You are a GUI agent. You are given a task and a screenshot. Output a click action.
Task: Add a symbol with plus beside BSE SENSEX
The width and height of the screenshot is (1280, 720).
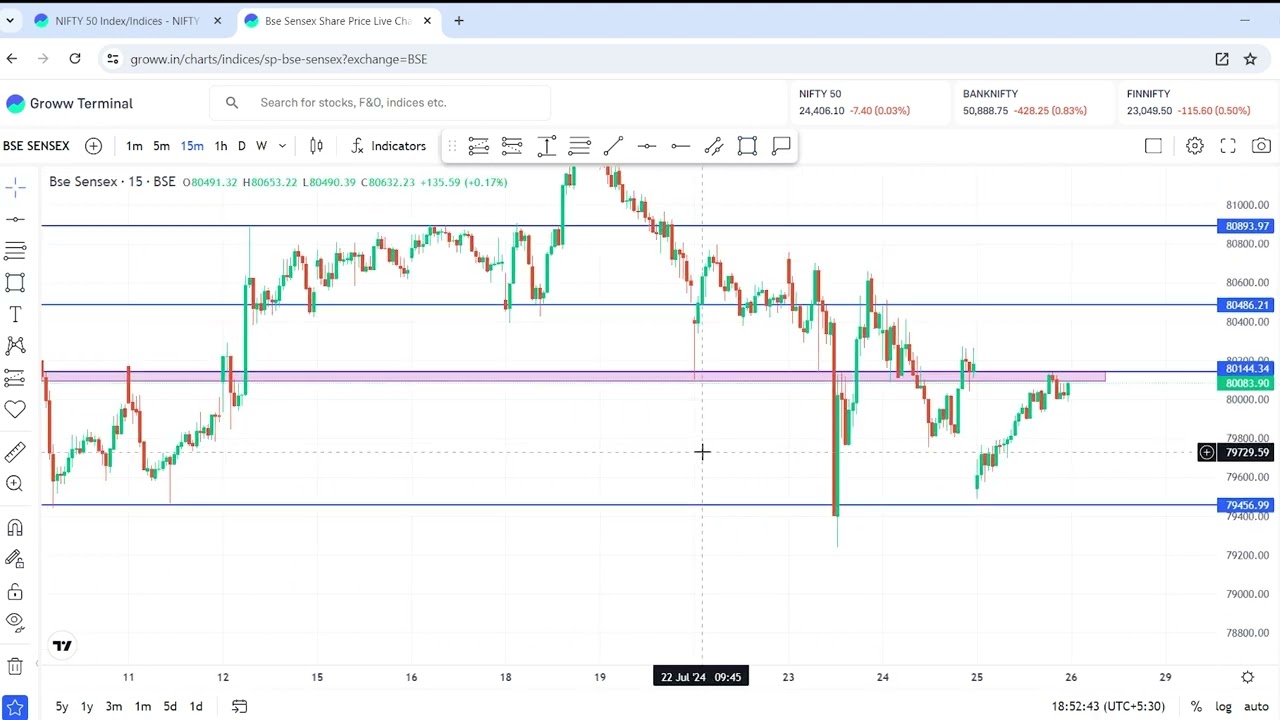[x=93, y=146]
